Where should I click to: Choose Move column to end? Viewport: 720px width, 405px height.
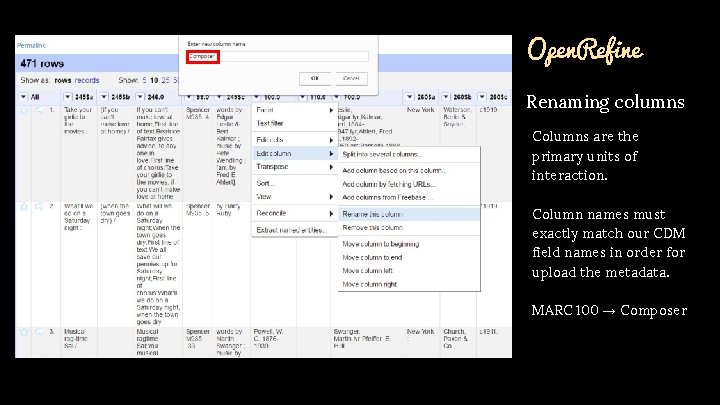pyautogui.click(x=409, y=258)
